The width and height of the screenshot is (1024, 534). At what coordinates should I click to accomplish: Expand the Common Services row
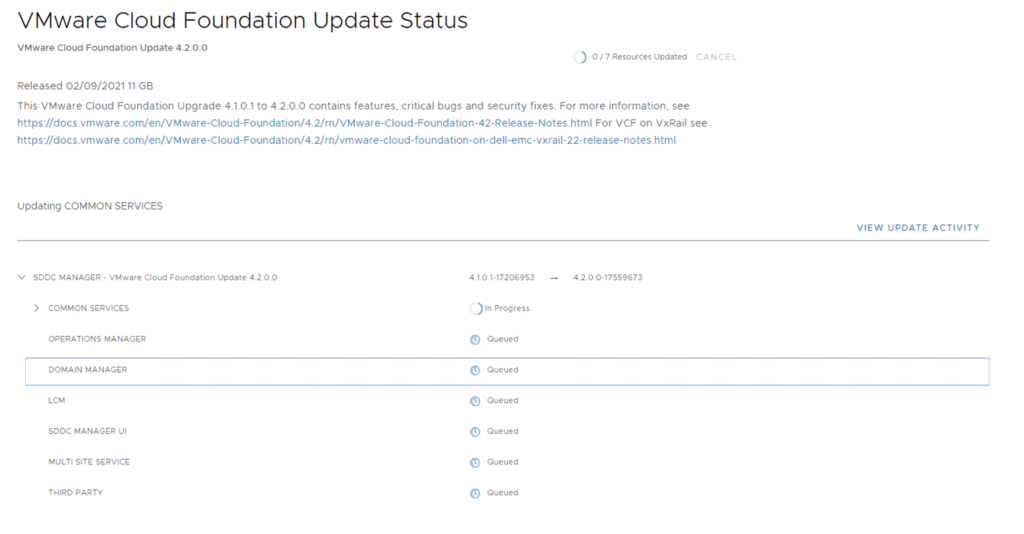[x=37, y=308]
